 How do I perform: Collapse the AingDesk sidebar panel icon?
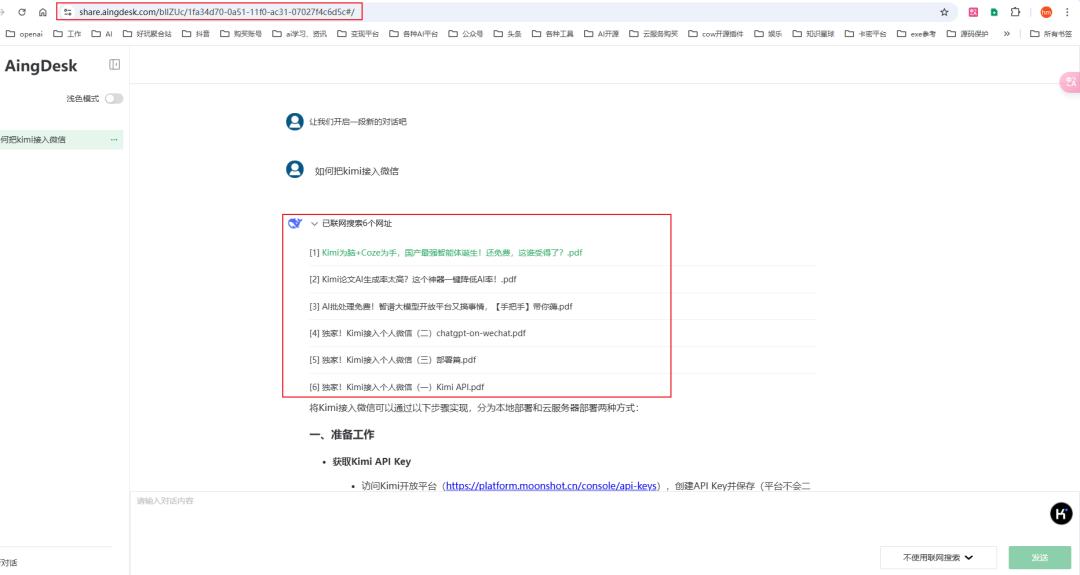coord(114,65)
